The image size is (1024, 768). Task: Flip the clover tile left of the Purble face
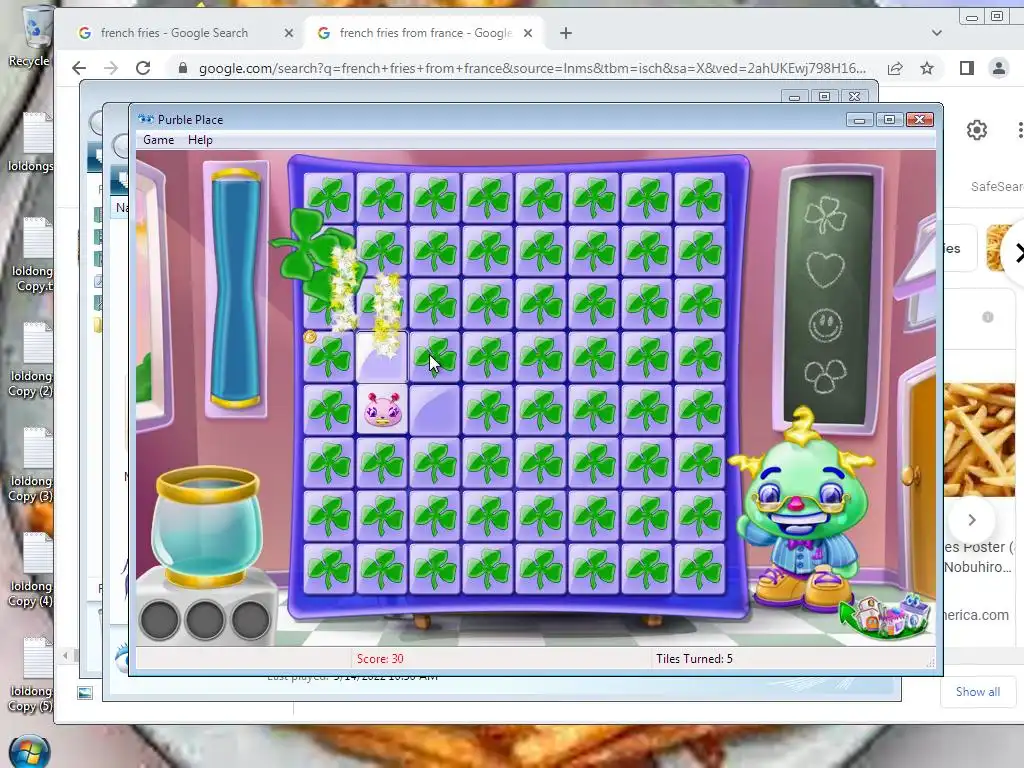click(x=329, y=409)
